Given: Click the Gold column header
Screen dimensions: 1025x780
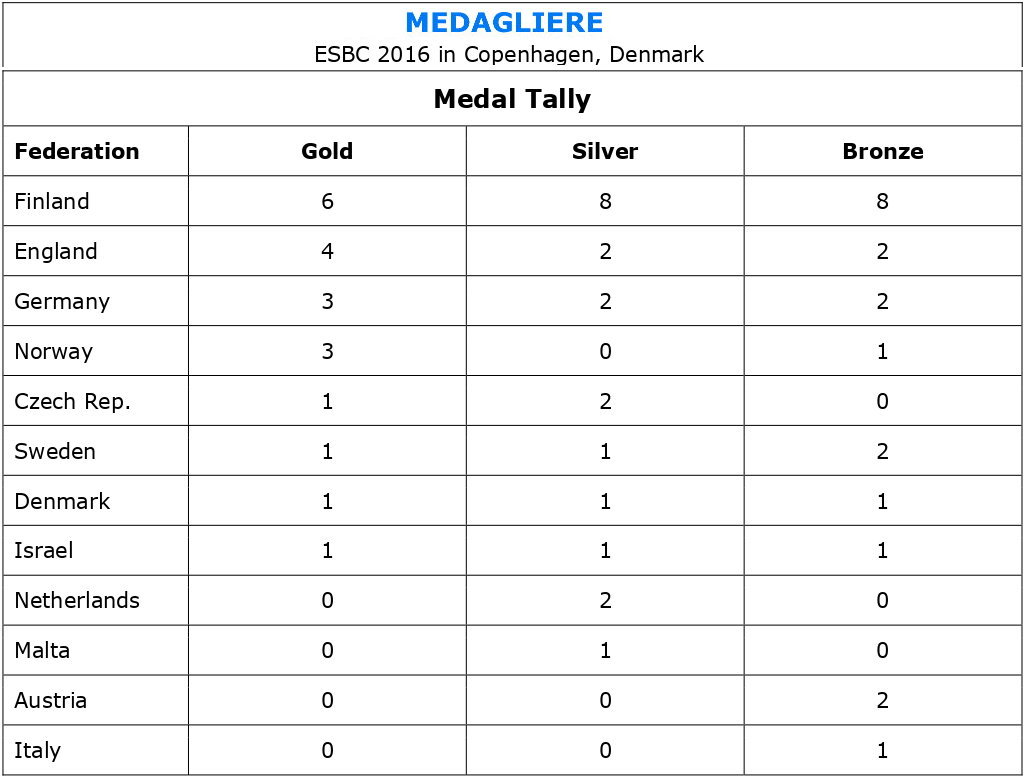Looking at the screenshot, I should [327, 152].
